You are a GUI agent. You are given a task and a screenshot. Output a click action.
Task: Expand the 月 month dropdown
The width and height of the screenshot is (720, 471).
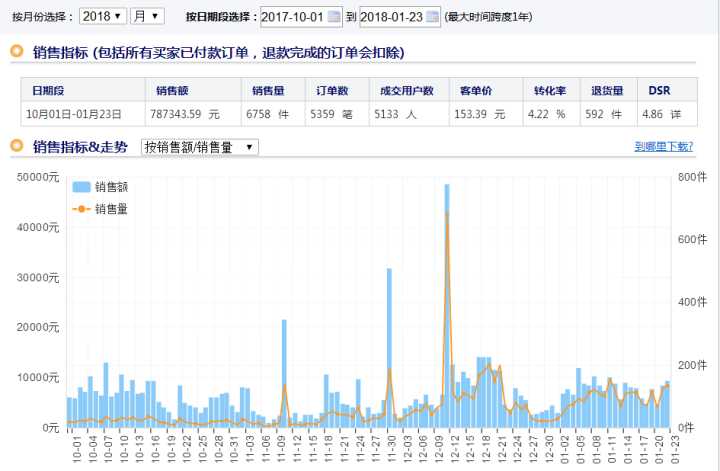point(146,17)
